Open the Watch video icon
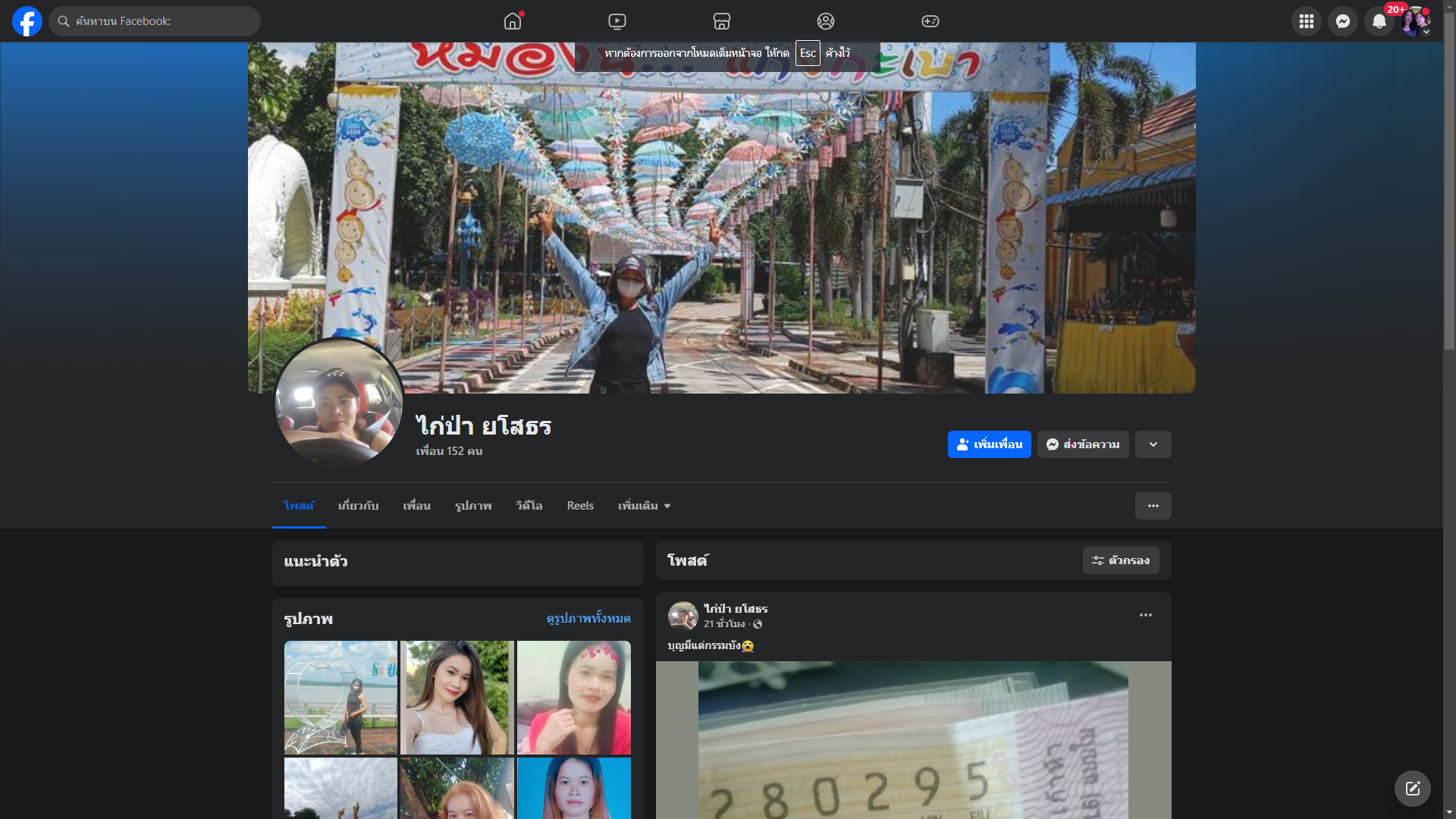Image resolution: width=1456 pixels, height=819 pixels. pyautogui.click(x=617, y=21)
